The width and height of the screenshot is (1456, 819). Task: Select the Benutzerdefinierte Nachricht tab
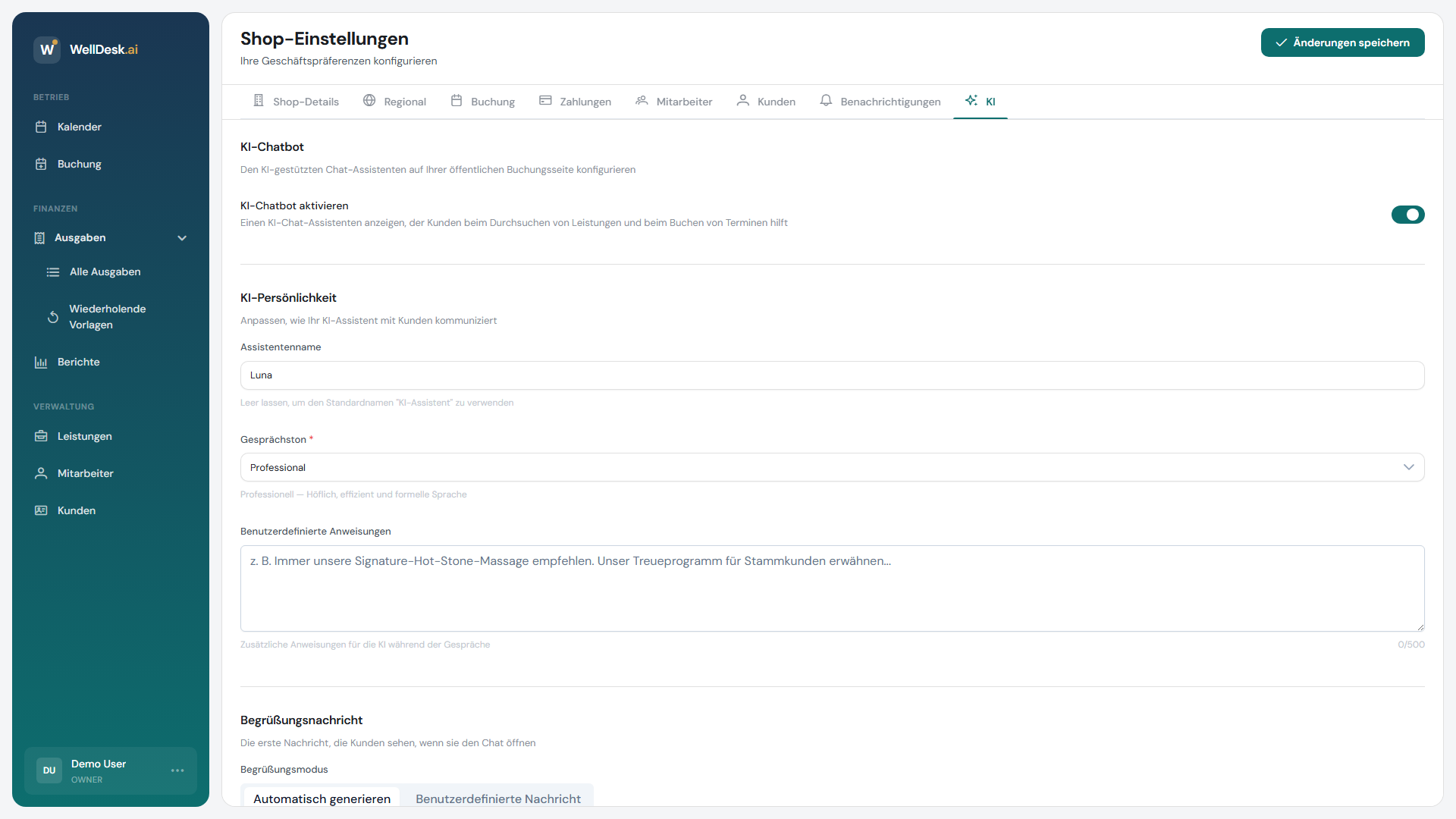(497, 799)
